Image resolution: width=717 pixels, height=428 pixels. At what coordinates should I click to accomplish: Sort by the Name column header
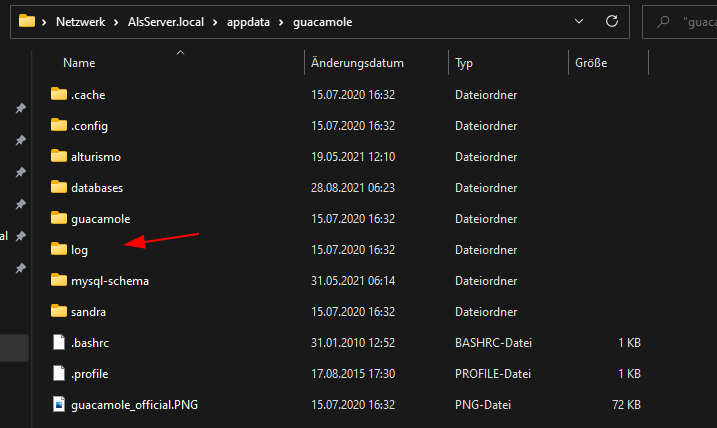click(x=79, y=63)
